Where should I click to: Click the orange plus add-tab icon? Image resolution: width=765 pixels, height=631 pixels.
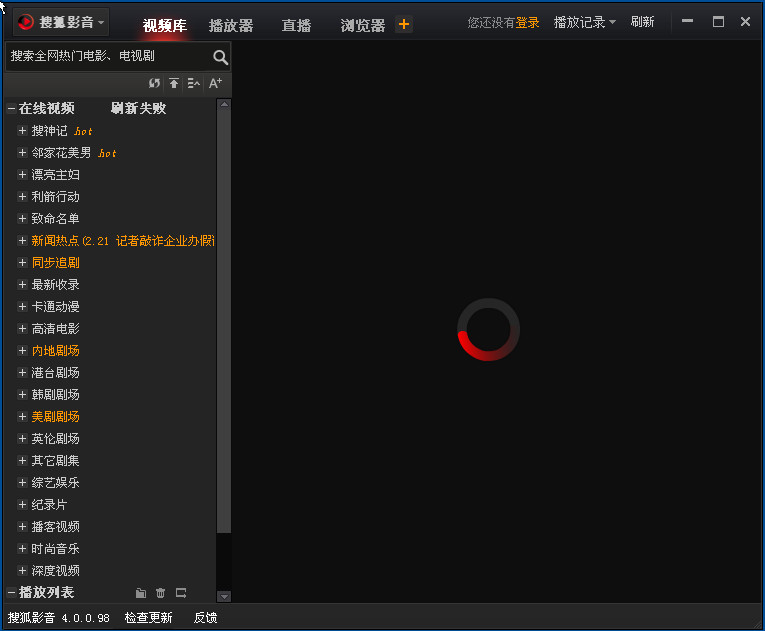(x=404, y=24)
